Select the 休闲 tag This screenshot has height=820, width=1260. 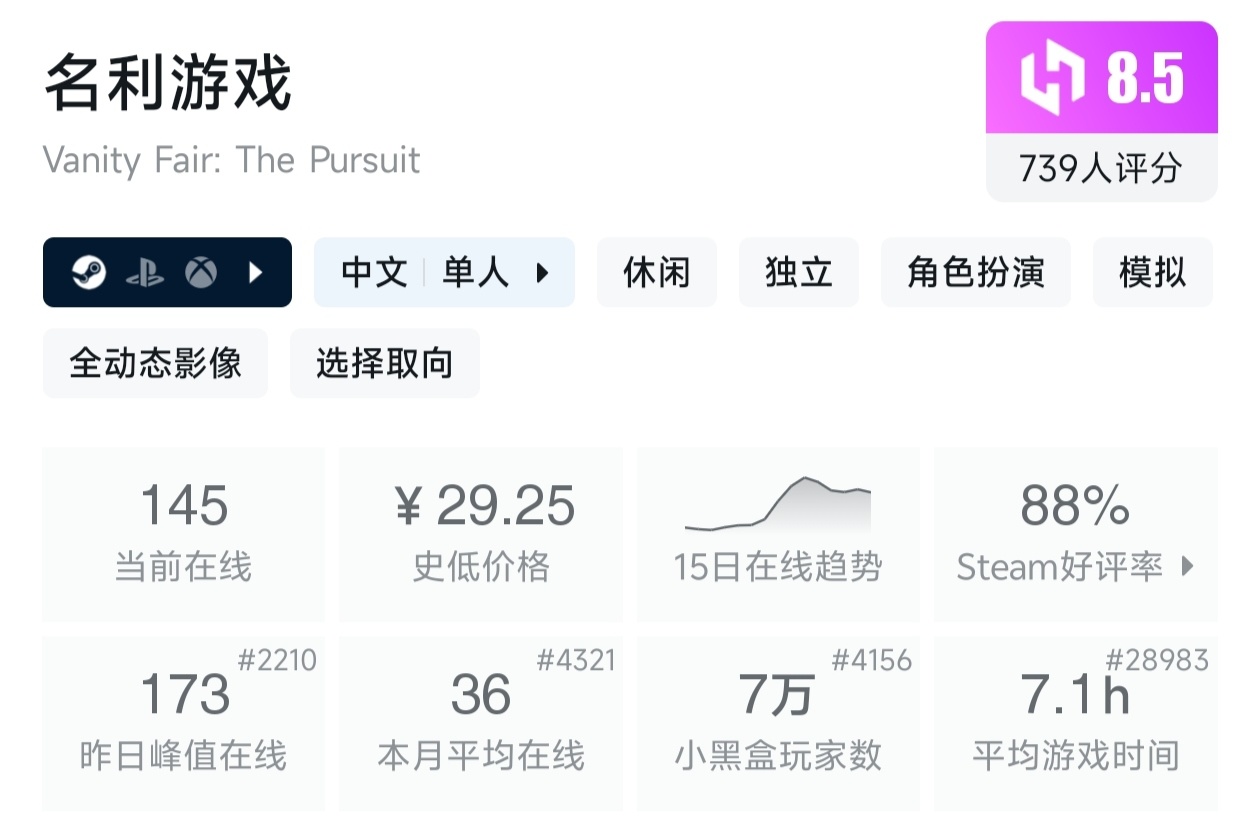pyautogui.click(x=657, y=272)
